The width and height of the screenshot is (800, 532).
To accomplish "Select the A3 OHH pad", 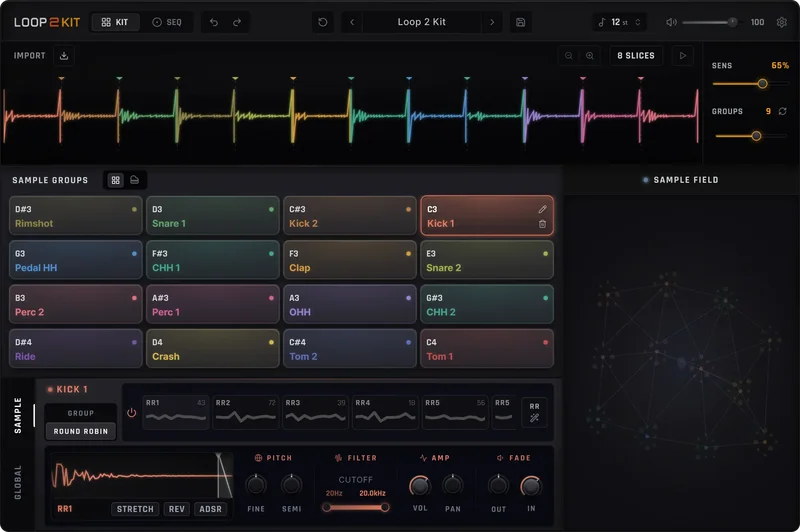I will pos(350,305).
